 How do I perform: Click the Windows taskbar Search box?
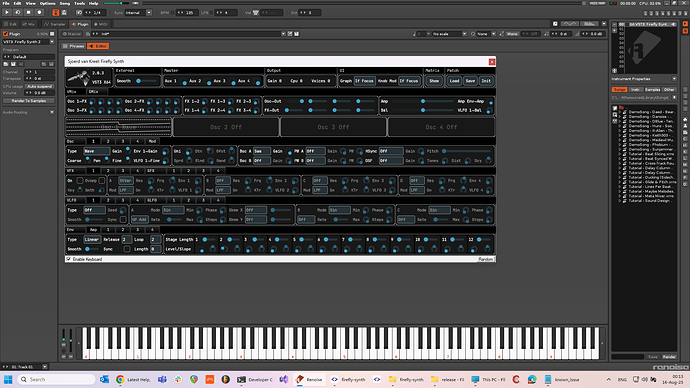point(56,379)
